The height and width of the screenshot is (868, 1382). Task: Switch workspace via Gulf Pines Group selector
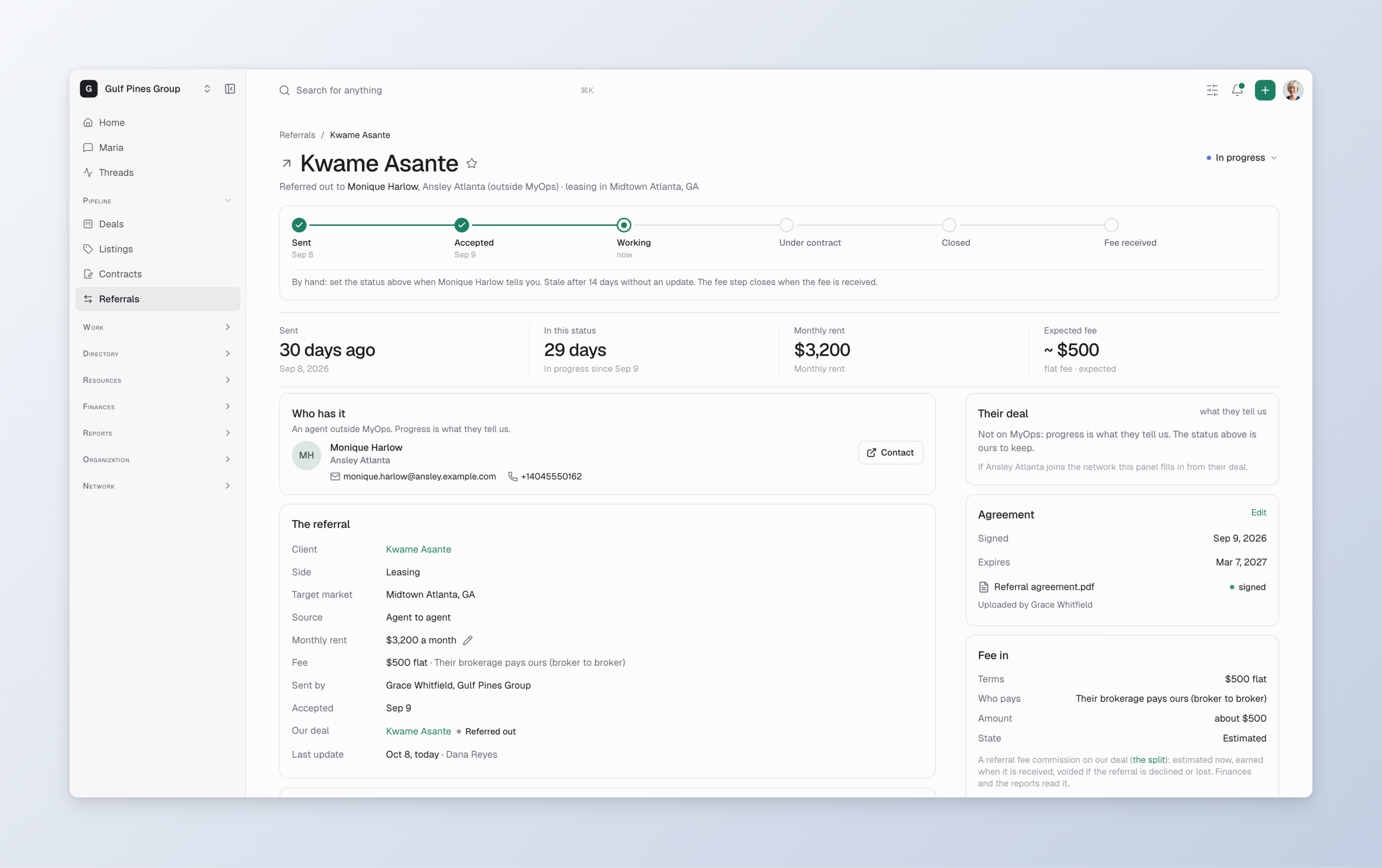[x=146, y=89]
